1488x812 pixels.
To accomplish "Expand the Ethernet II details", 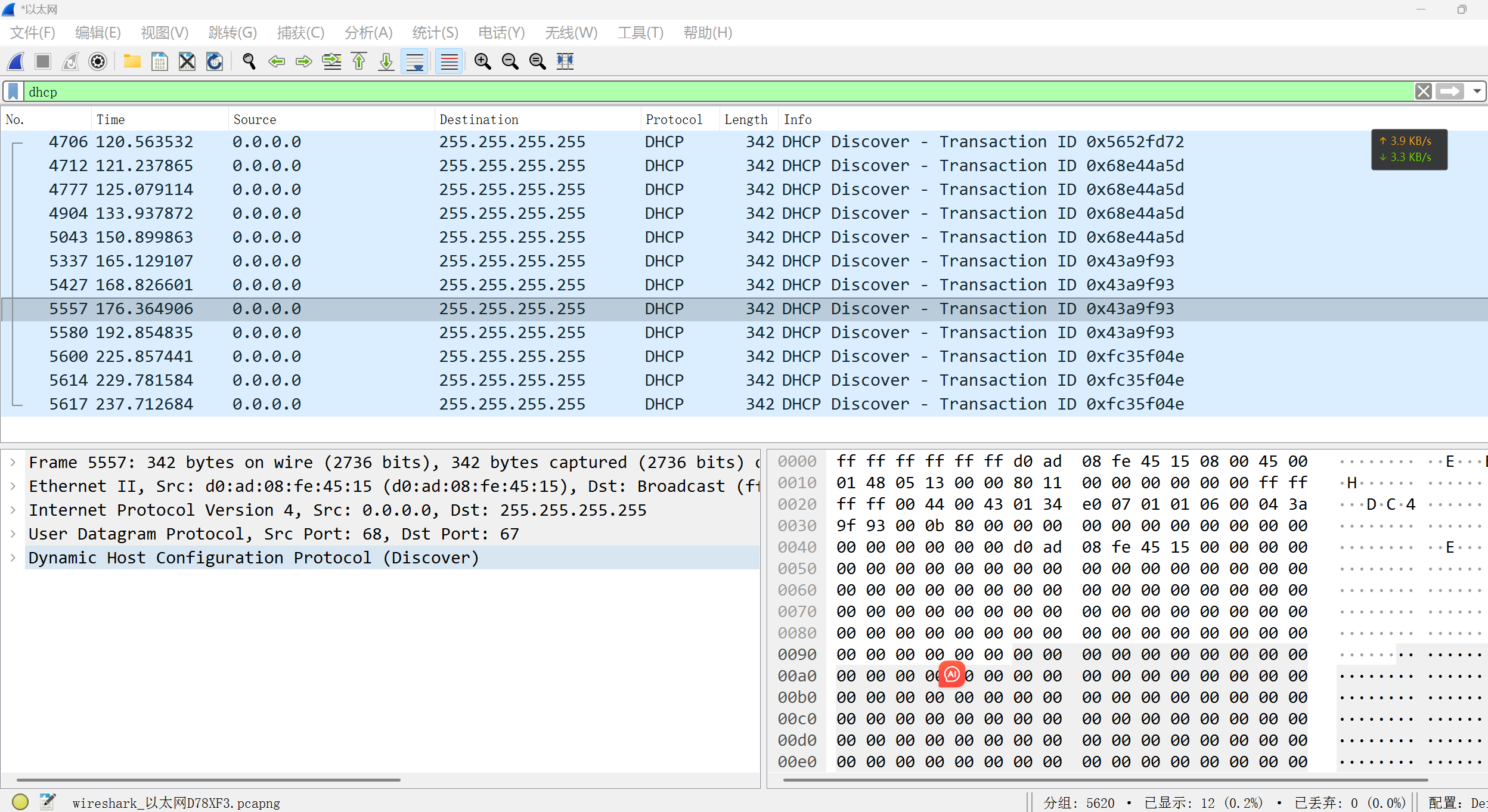I will (13, 486).
